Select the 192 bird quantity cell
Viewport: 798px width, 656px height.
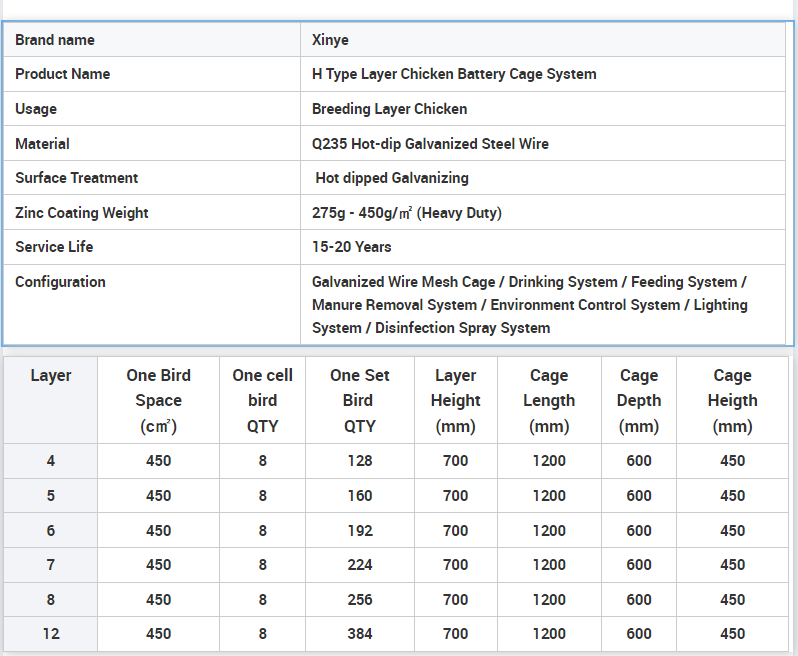click(x=359, y=531)
